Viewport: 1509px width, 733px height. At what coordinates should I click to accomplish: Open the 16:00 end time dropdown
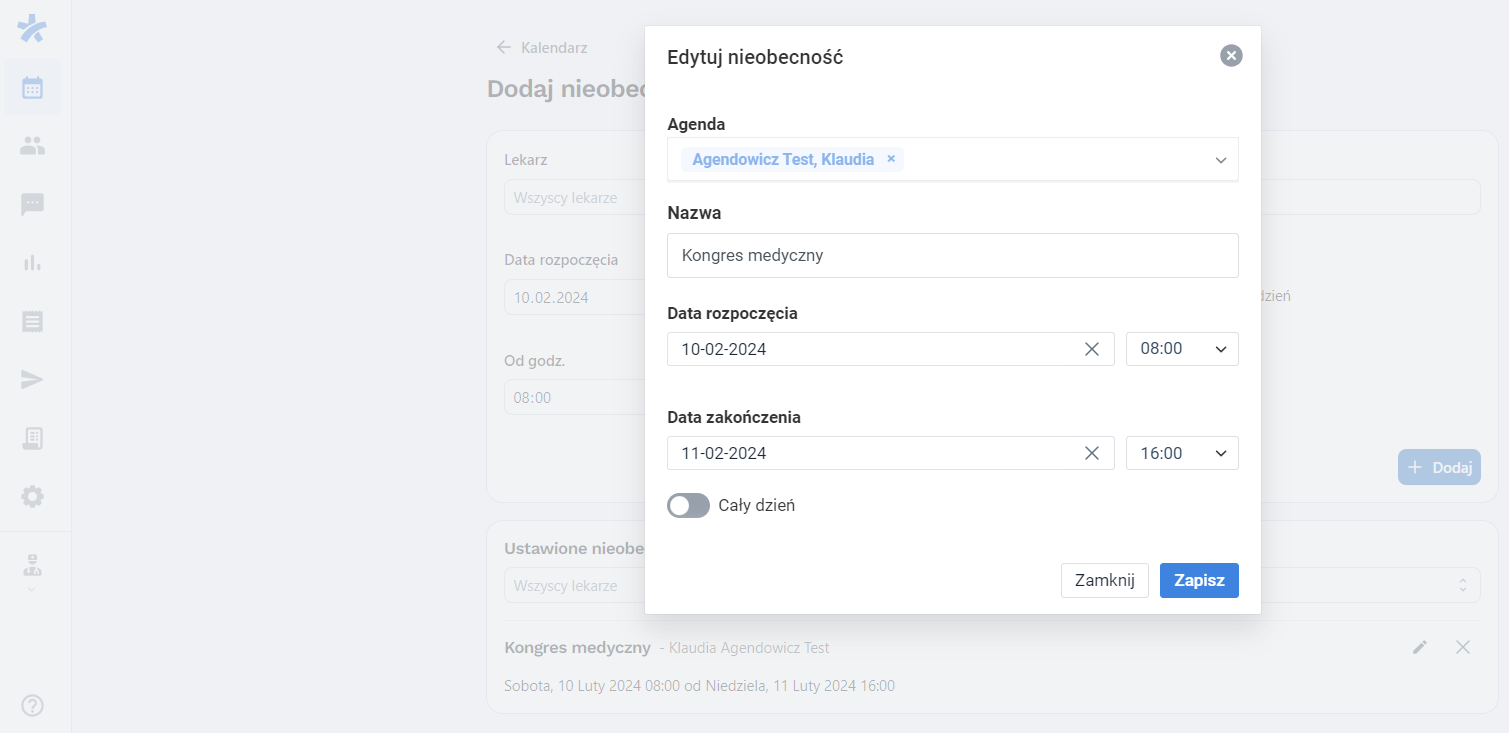(1182, 452)
